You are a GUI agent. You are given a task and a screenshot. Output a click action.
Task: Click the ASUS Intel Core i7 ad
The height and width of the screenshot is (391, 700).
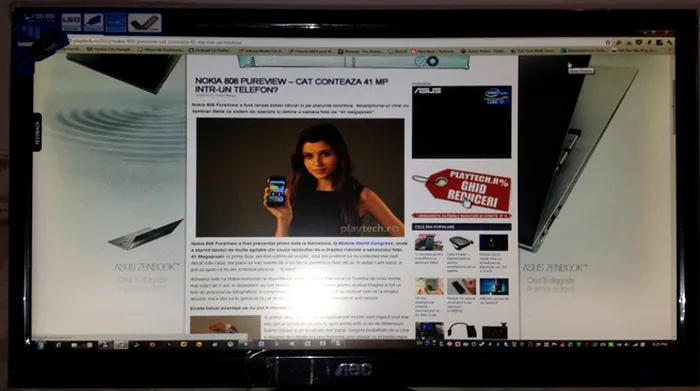click(x=462, y=122)
